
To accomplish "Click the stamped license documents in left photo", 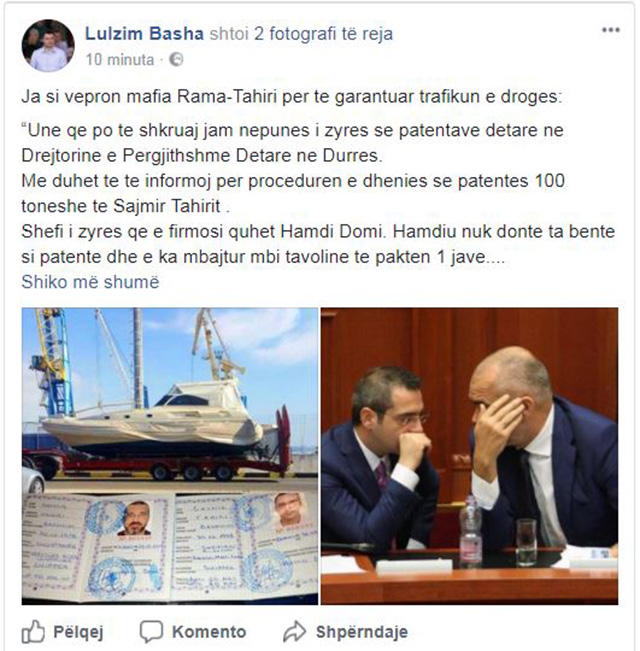I will point(170,545).
